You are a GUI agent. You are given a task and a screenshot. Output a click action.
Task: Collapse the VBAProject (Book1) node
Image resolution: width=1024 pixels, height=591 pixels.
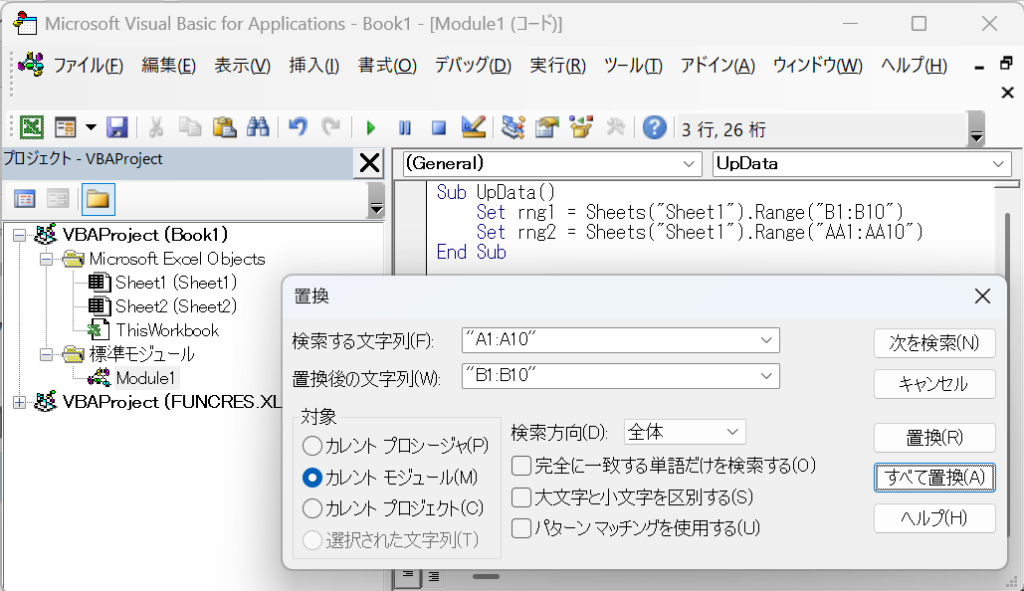click(20, 234)
